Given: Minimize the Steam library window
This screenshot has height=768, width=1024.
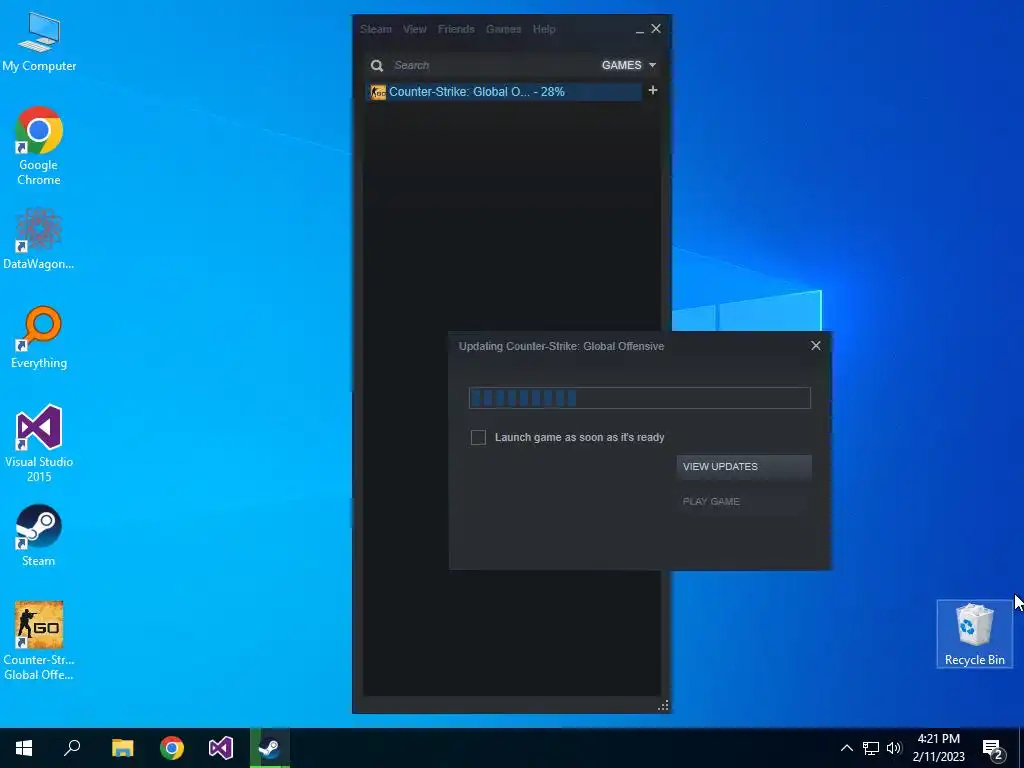Looking at the screenshot, I should [x=639, y=30].
